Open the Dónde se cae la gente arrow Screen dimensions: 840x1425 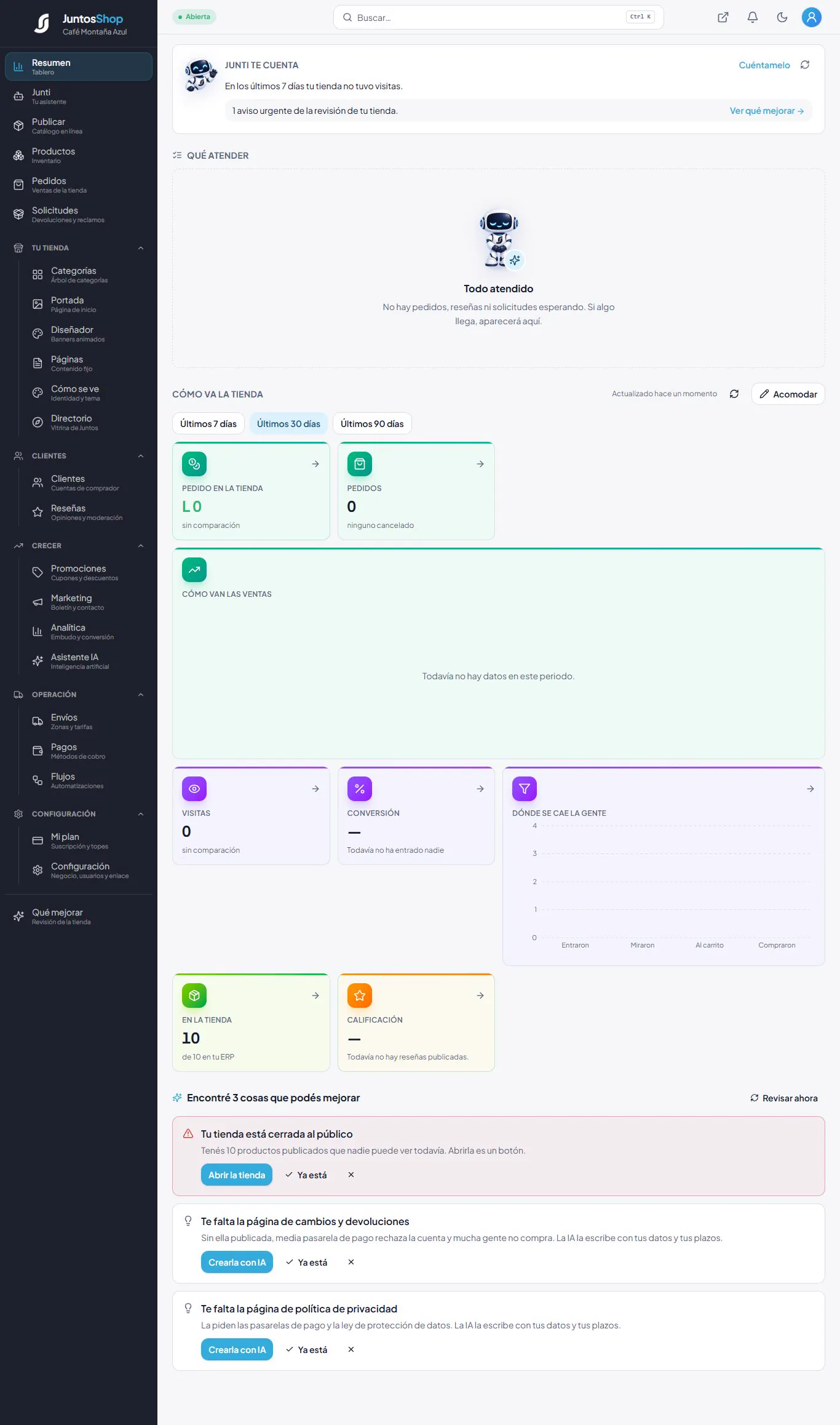click(810, 789)
